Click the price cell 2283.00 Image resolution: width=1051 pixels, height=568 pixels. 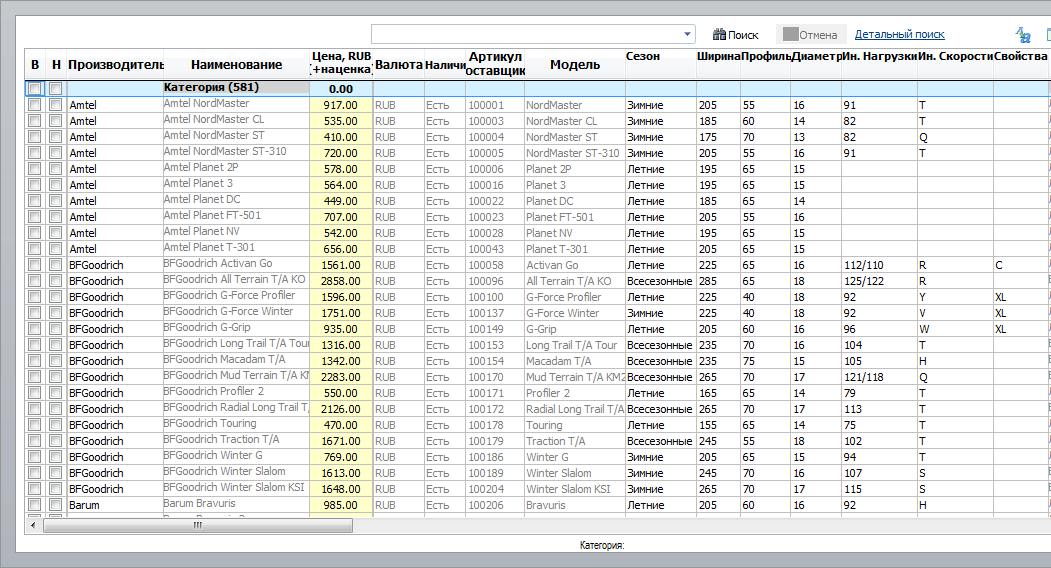pos(341,377)
